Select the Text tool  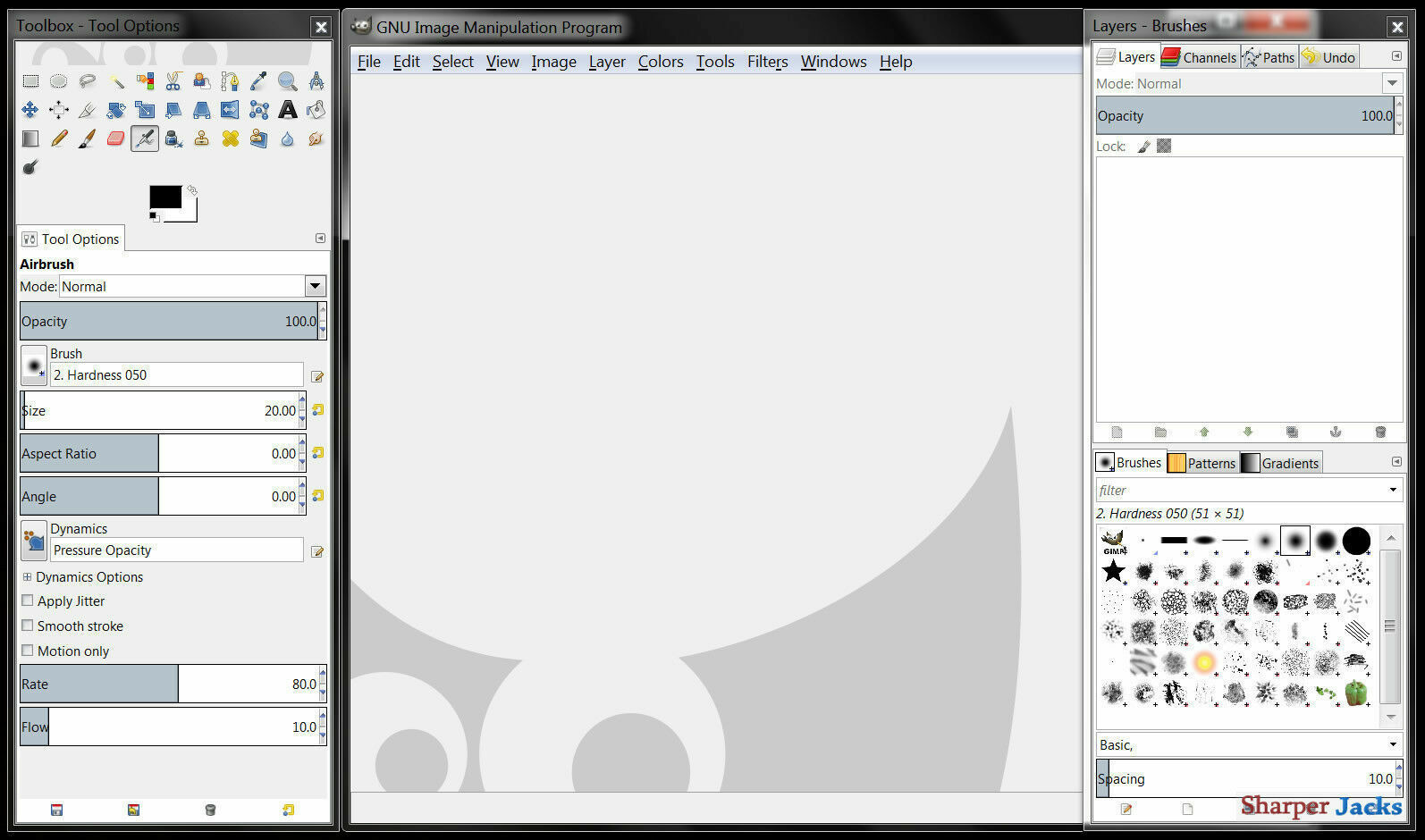tap(287, 110)
